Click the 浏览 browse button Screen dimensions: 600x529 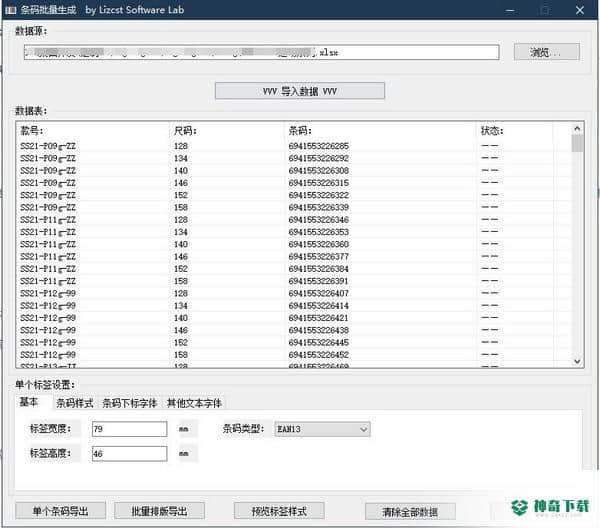pos(546,52)
